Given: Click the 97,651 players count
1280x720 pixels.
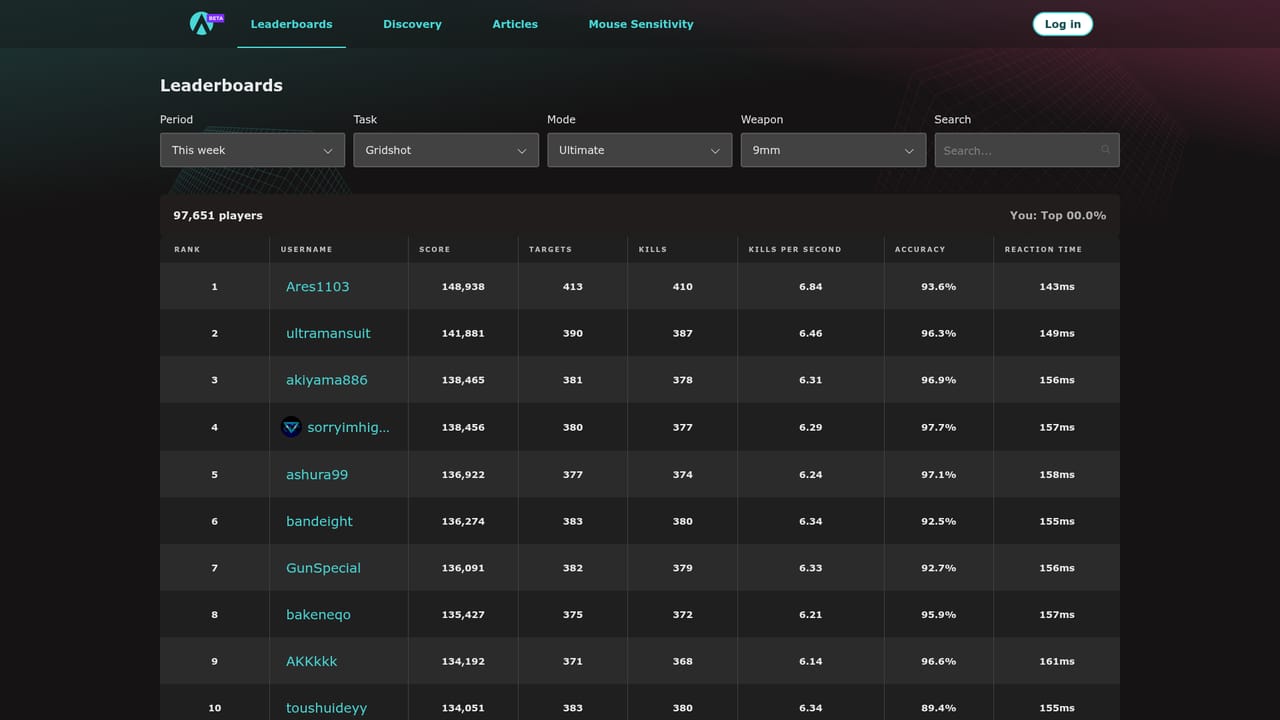Looking at the screenshot, I should [x=218, y=215].
